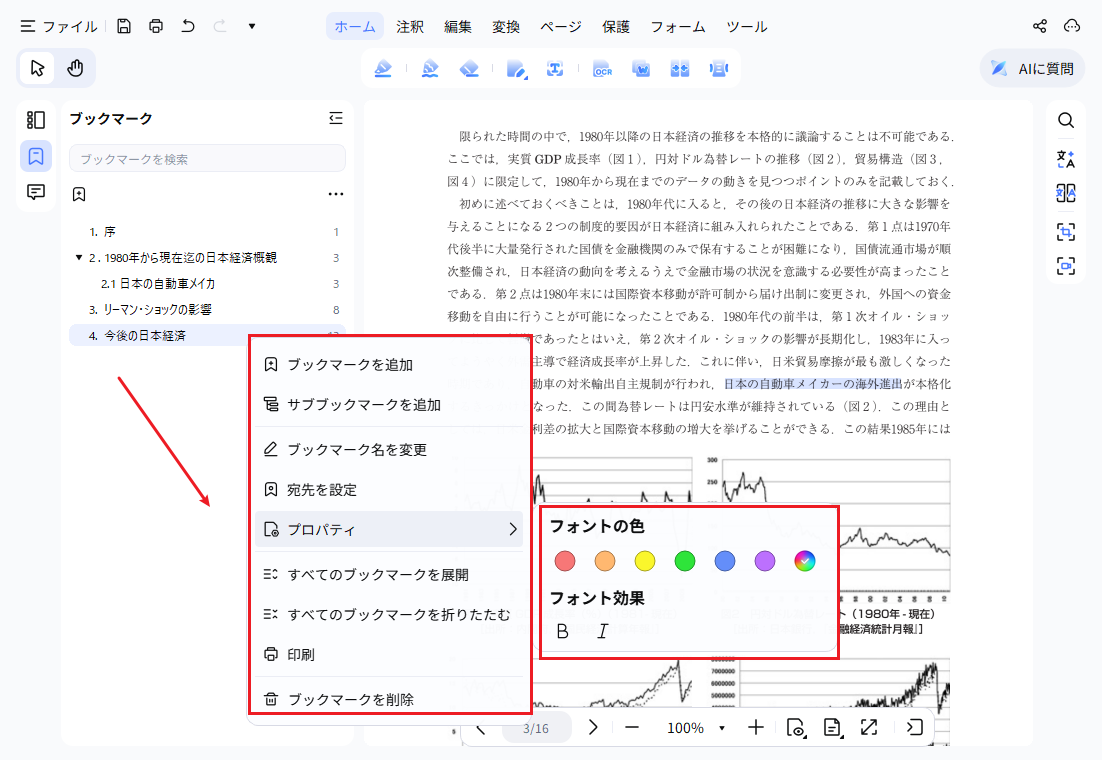This screenshot has height=760, width=1102.
Task: Switch to the フォーム tab
Action: 678,27
